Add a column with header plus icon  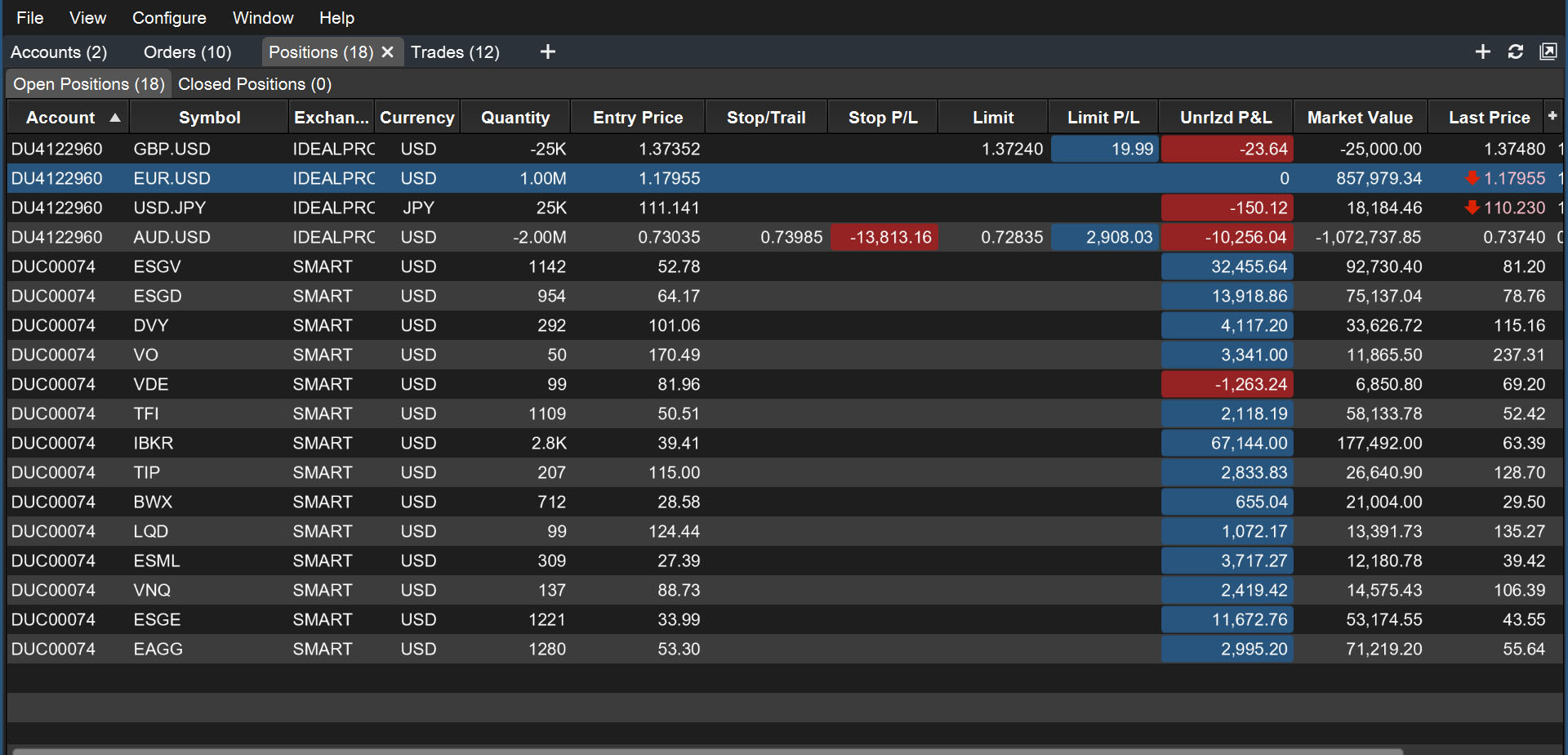click(x=1552, y=116)
